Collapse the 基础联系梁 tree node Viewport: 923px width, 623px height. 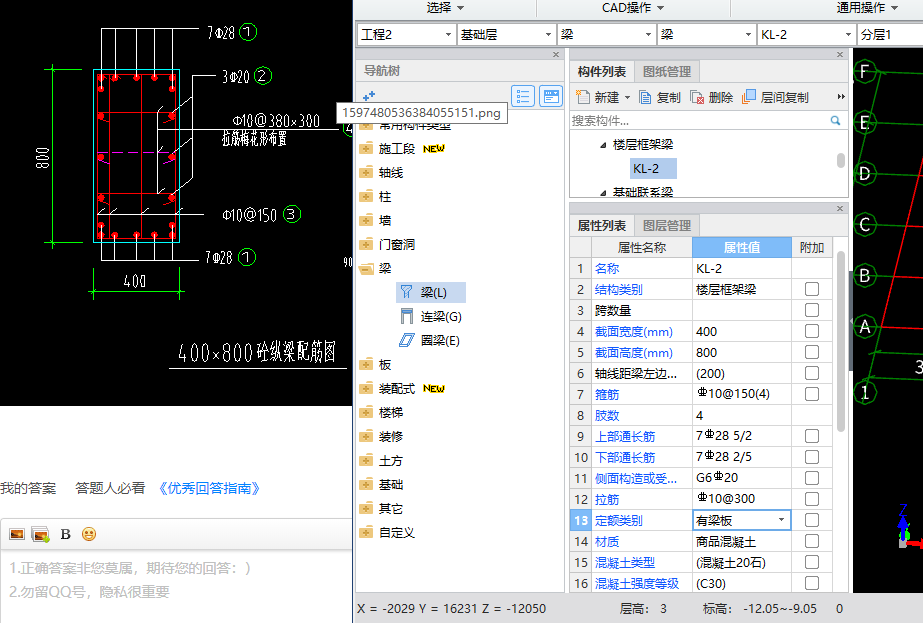[603, 193]
